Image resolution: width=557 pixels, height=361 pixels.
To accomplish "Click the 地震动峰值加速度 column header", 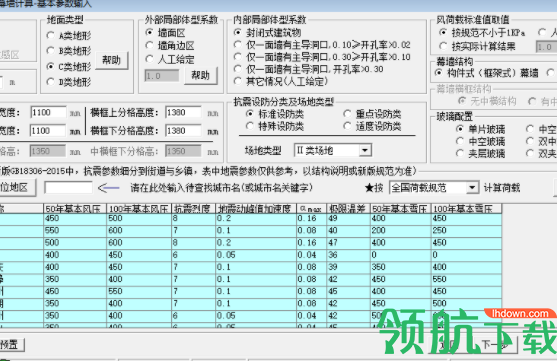I will point(256,209).
